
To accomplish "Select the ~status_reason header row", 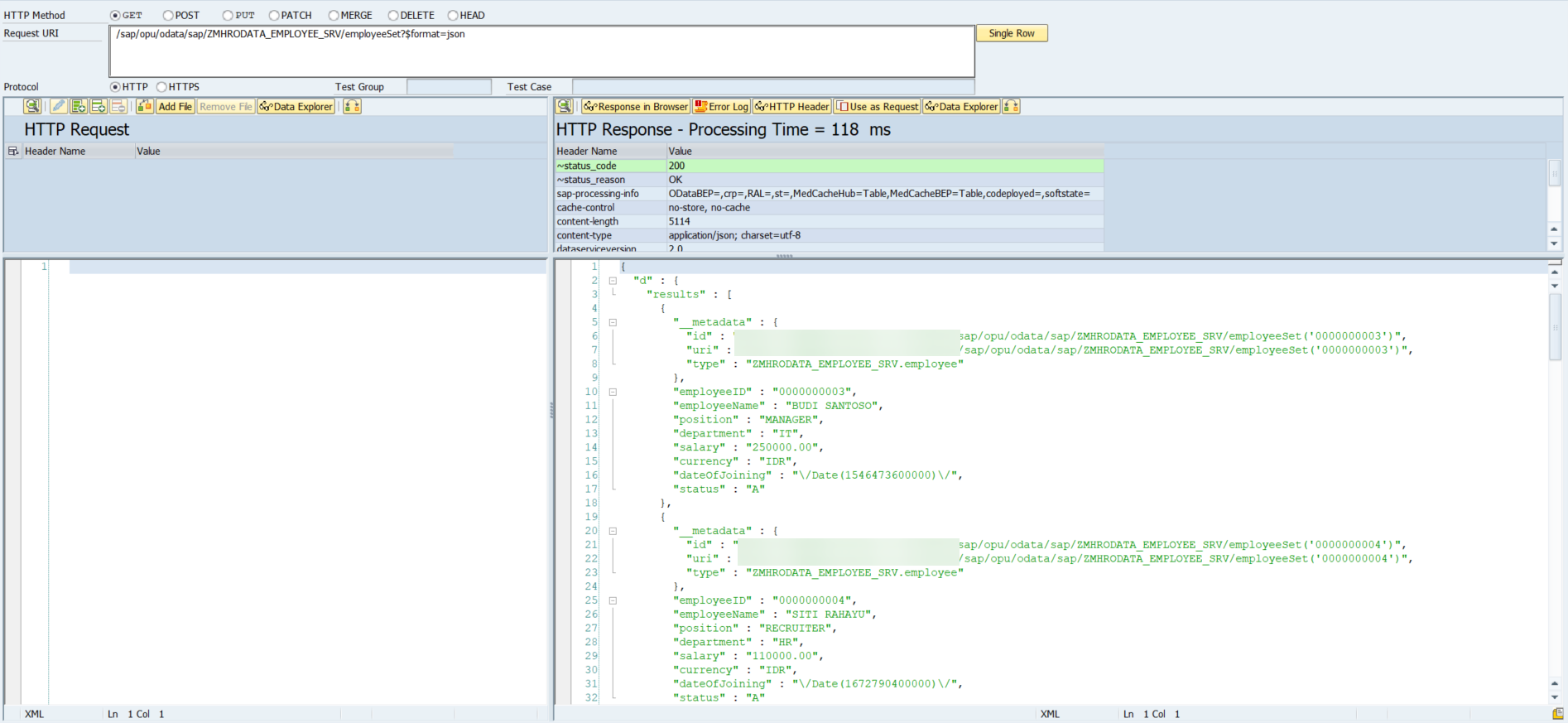I will tap(829, 180).
